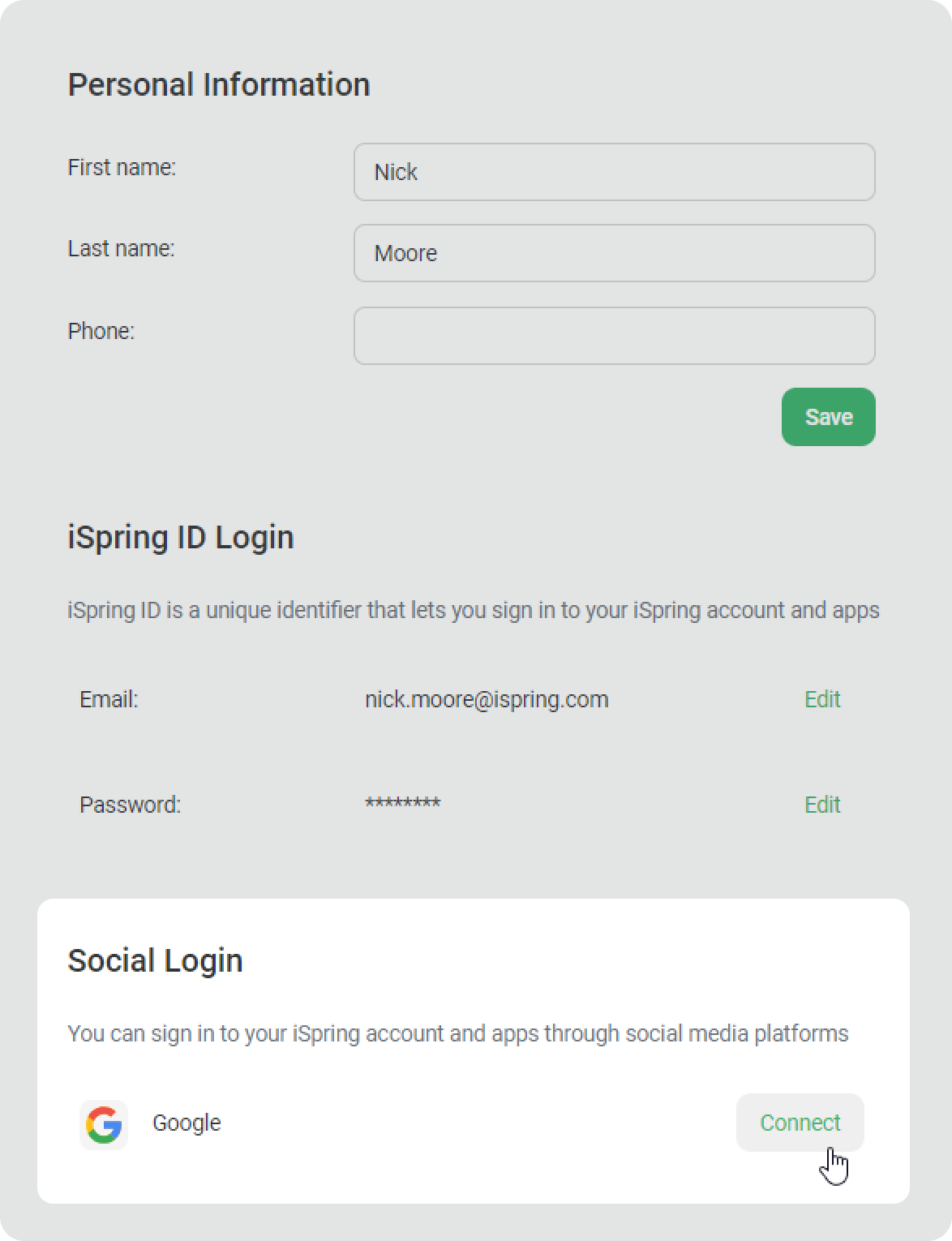
Task: Edit the iSpring ID email address
Action: coord(821,699)
